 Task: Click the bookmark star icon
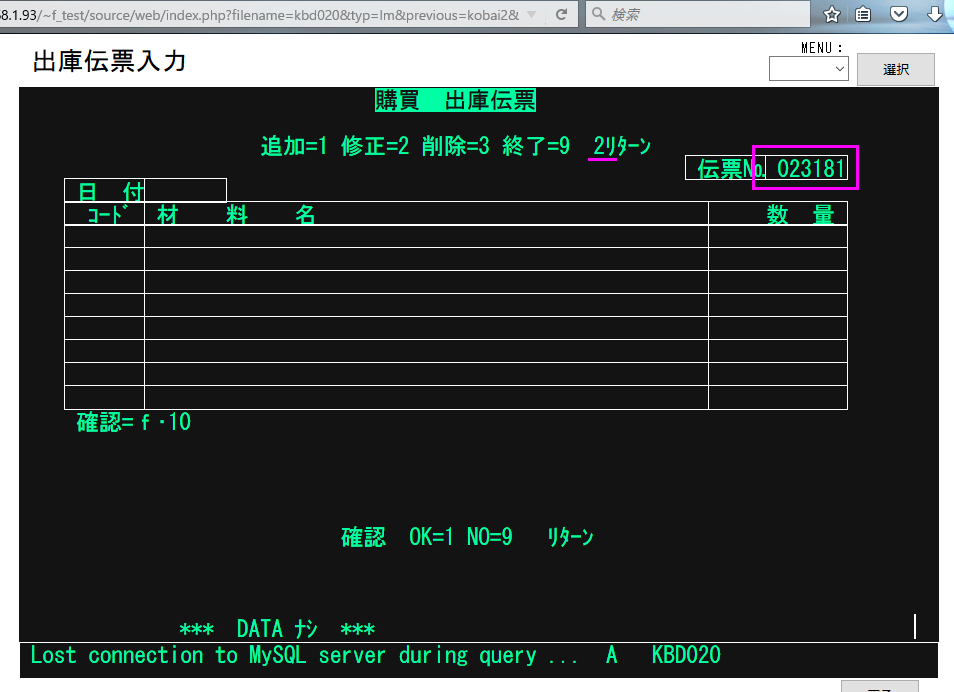[831, 14]
